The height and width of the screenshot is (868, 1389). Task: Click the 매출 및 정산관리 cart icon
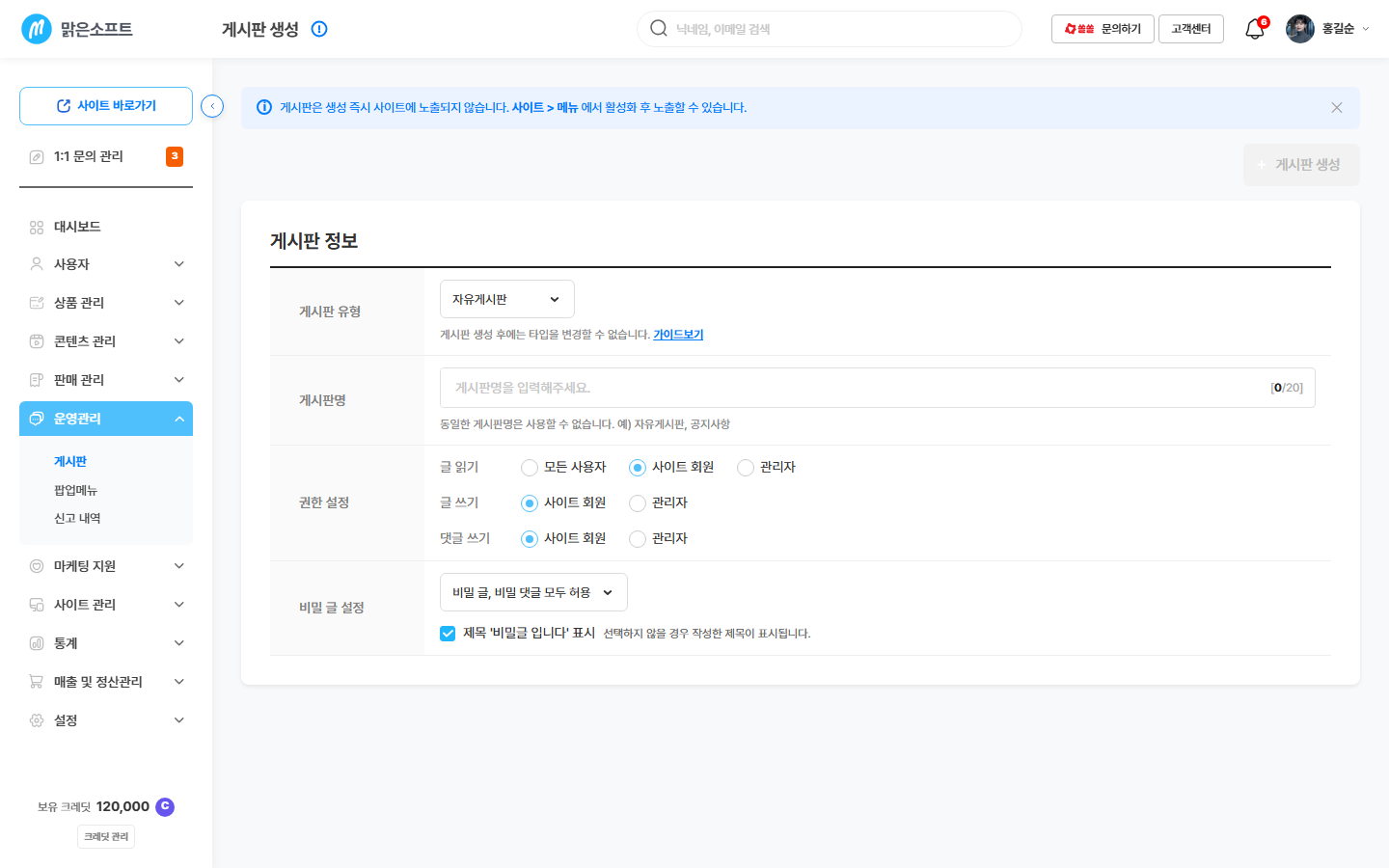(37, 682)
